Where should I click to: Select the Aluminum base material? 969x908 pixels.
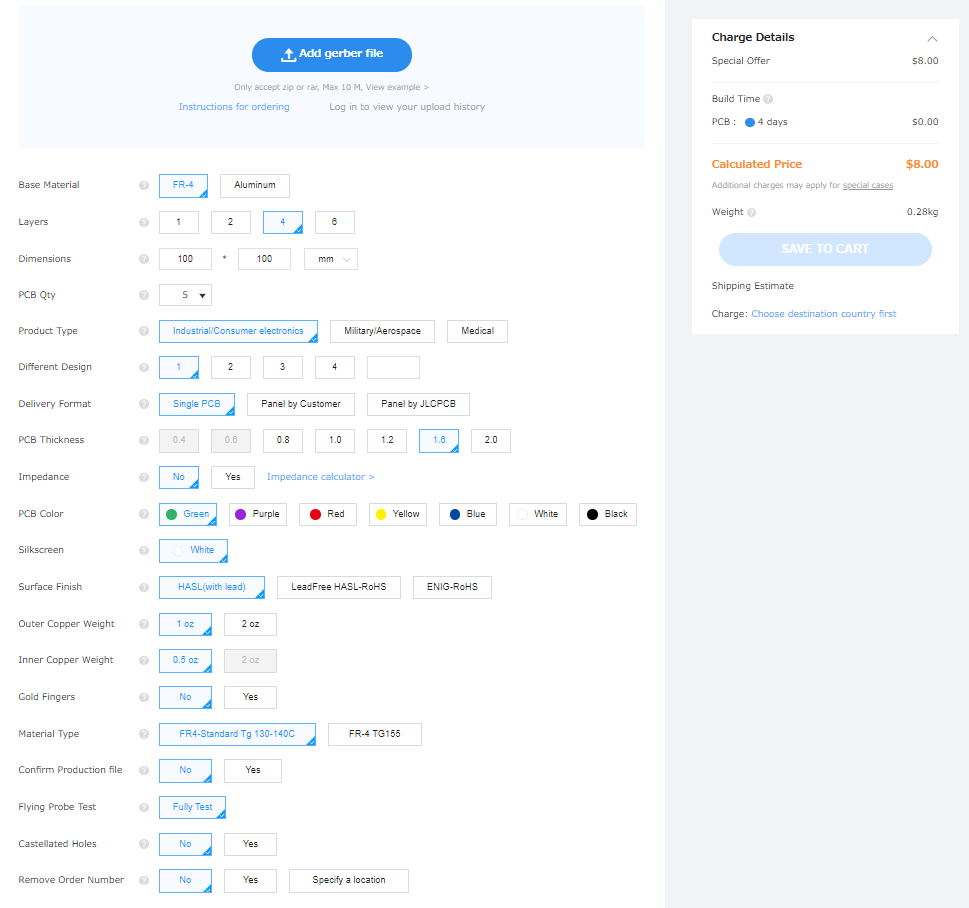tap(255, 185)
